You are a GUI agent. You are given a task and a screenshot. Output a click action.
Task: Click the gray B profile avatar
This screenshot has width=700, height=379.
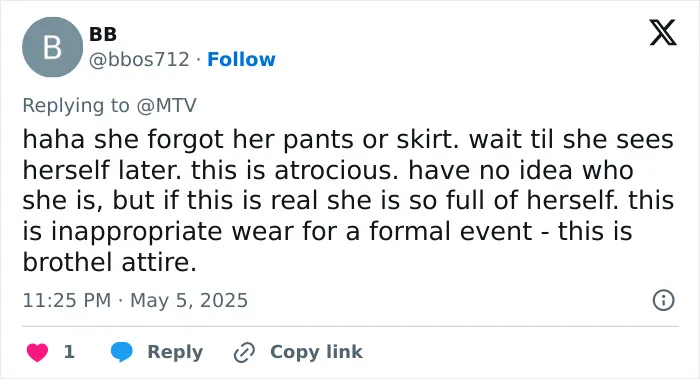tap(52, 47)
